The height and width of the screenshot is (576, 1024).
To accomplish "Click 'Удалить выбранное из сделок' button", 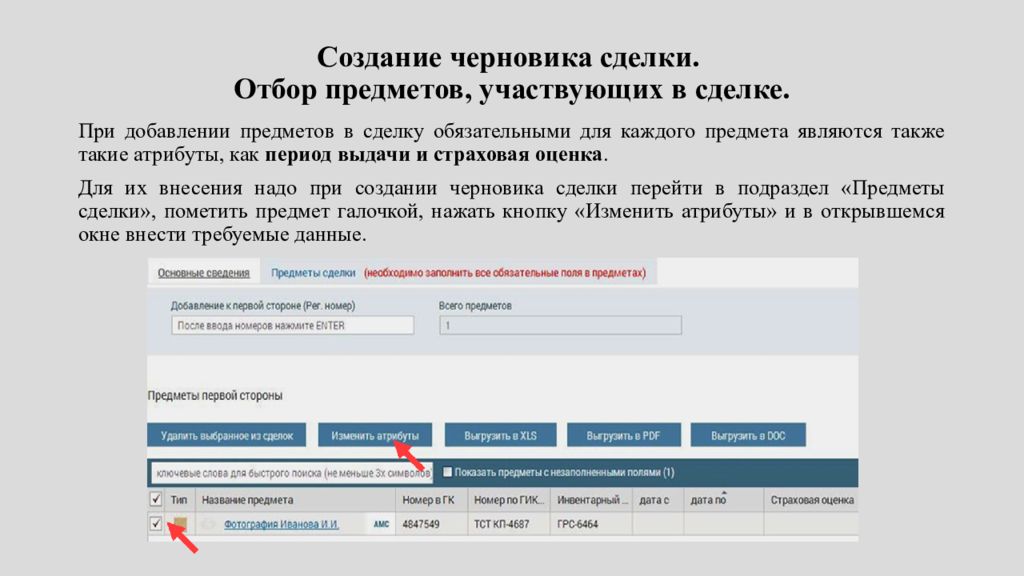I will click(227, 435).
